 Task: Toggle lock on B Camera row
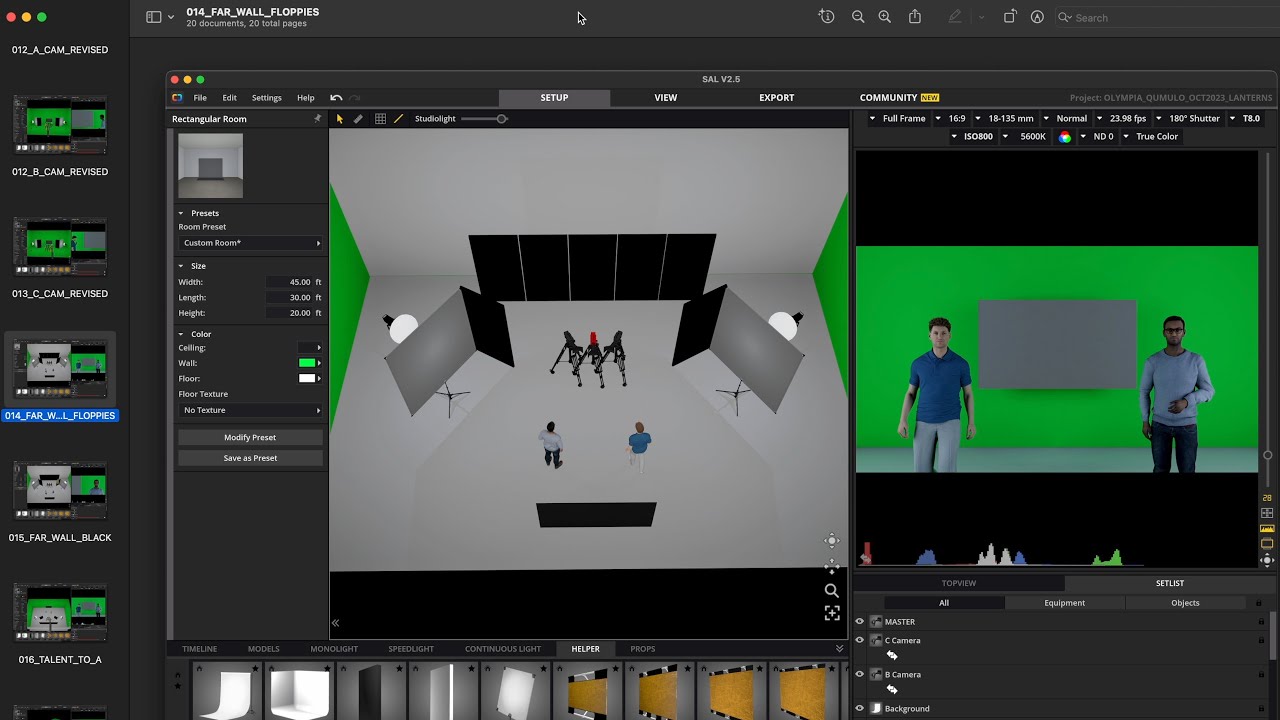pos(1260,675)
